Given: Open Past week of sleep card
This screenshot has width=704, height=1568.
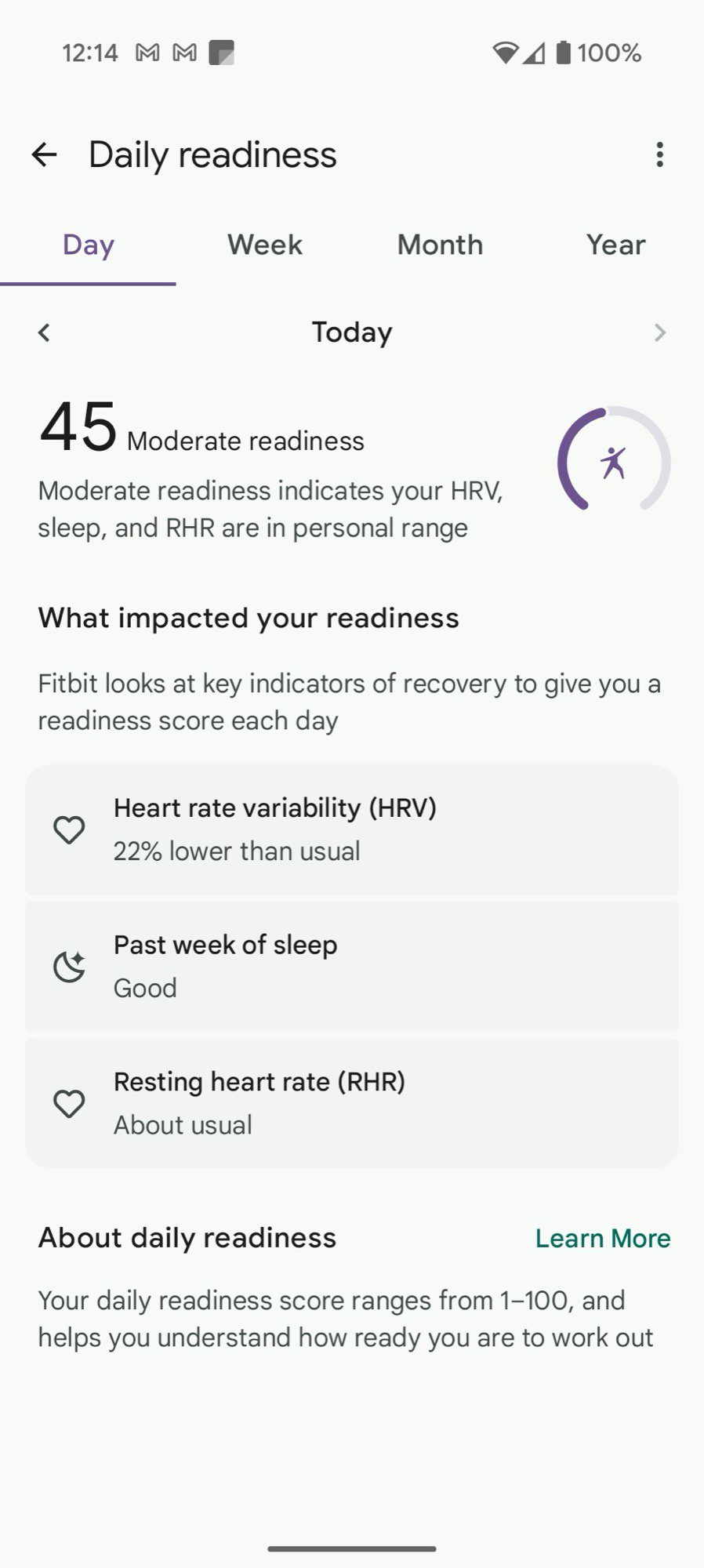Looking at the screenshot, I should 352,967.
